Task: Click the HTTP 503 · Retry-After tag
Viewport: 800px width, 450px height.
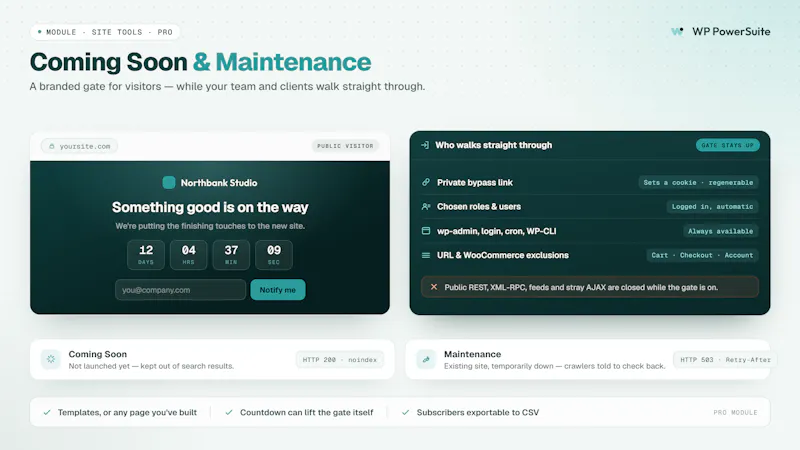Action: tap(725, 360)
